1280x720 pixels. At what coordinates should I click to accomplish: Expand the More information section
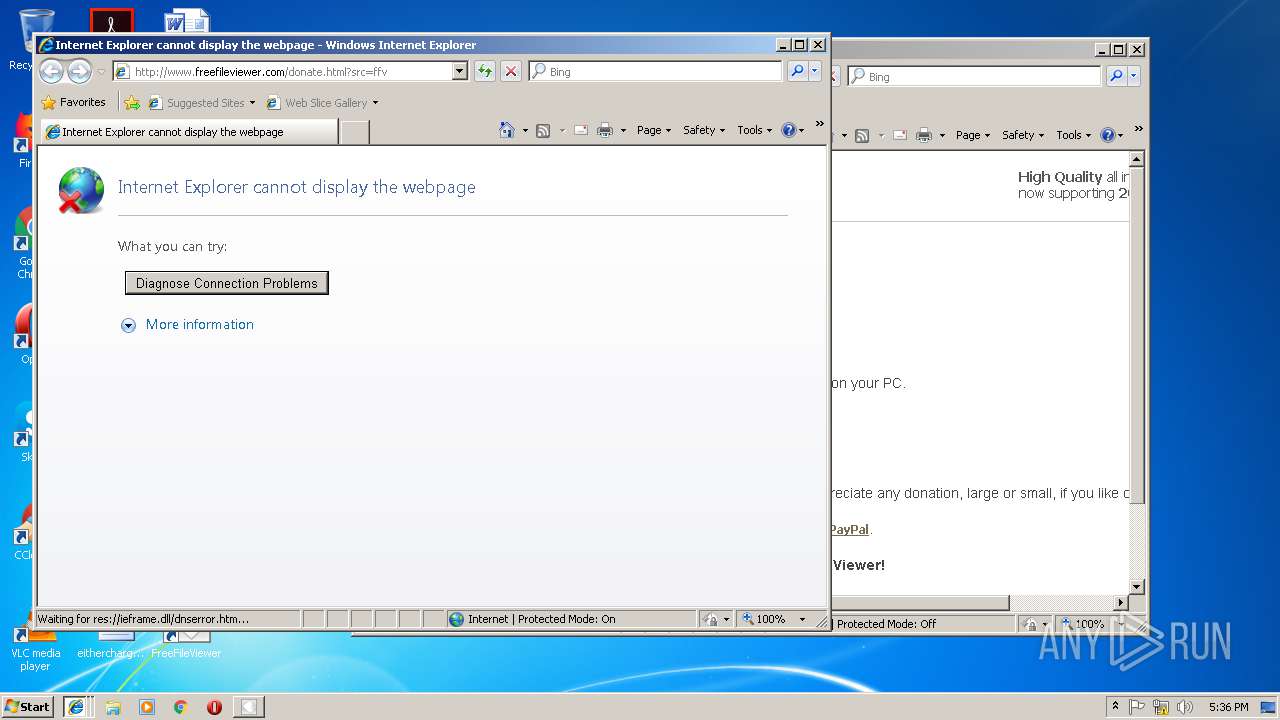pyautogui.click(x=187, y=324)
